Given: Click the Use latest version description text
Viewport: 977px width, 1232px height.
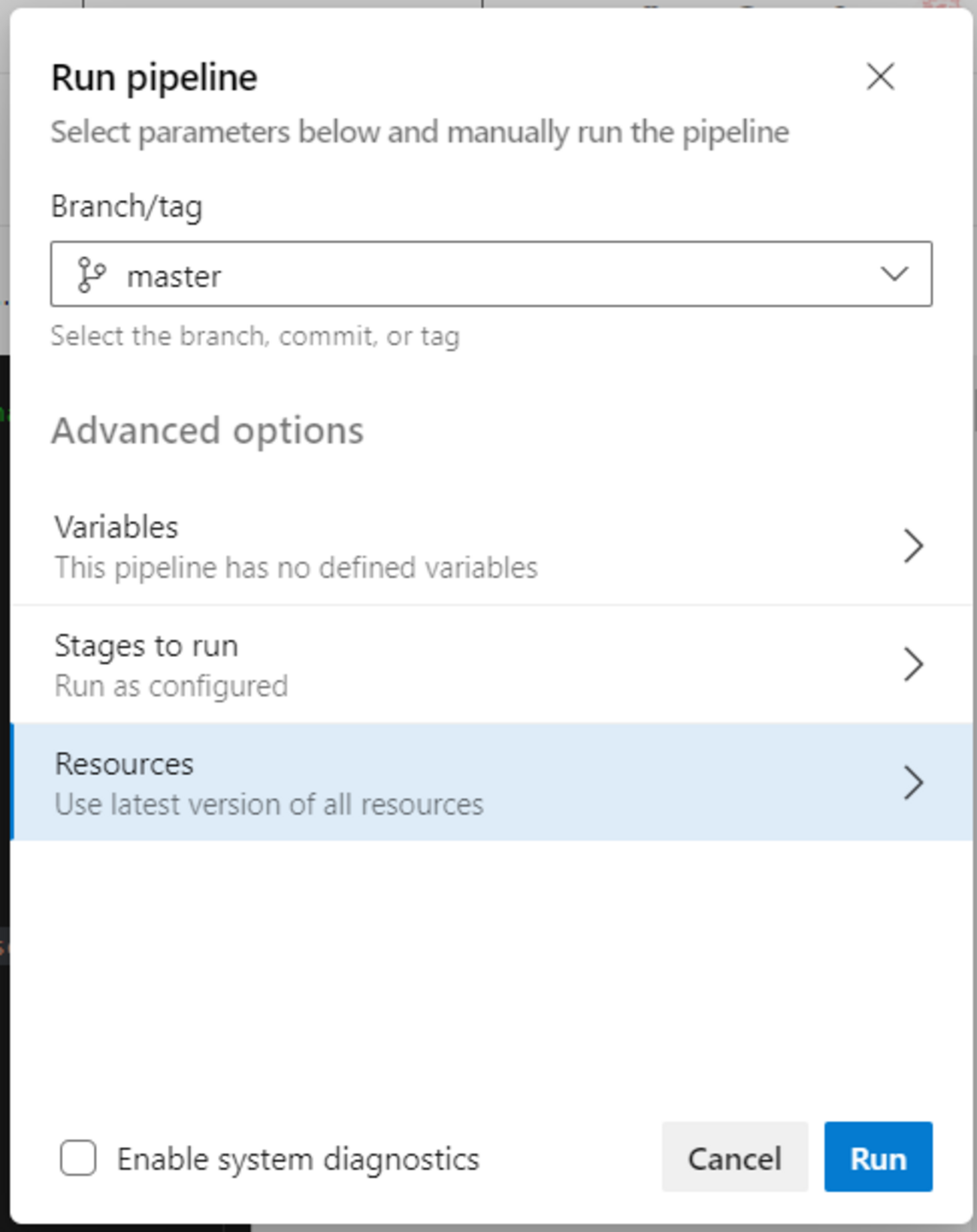Looking at the screenshot, I should coord(269,805).
